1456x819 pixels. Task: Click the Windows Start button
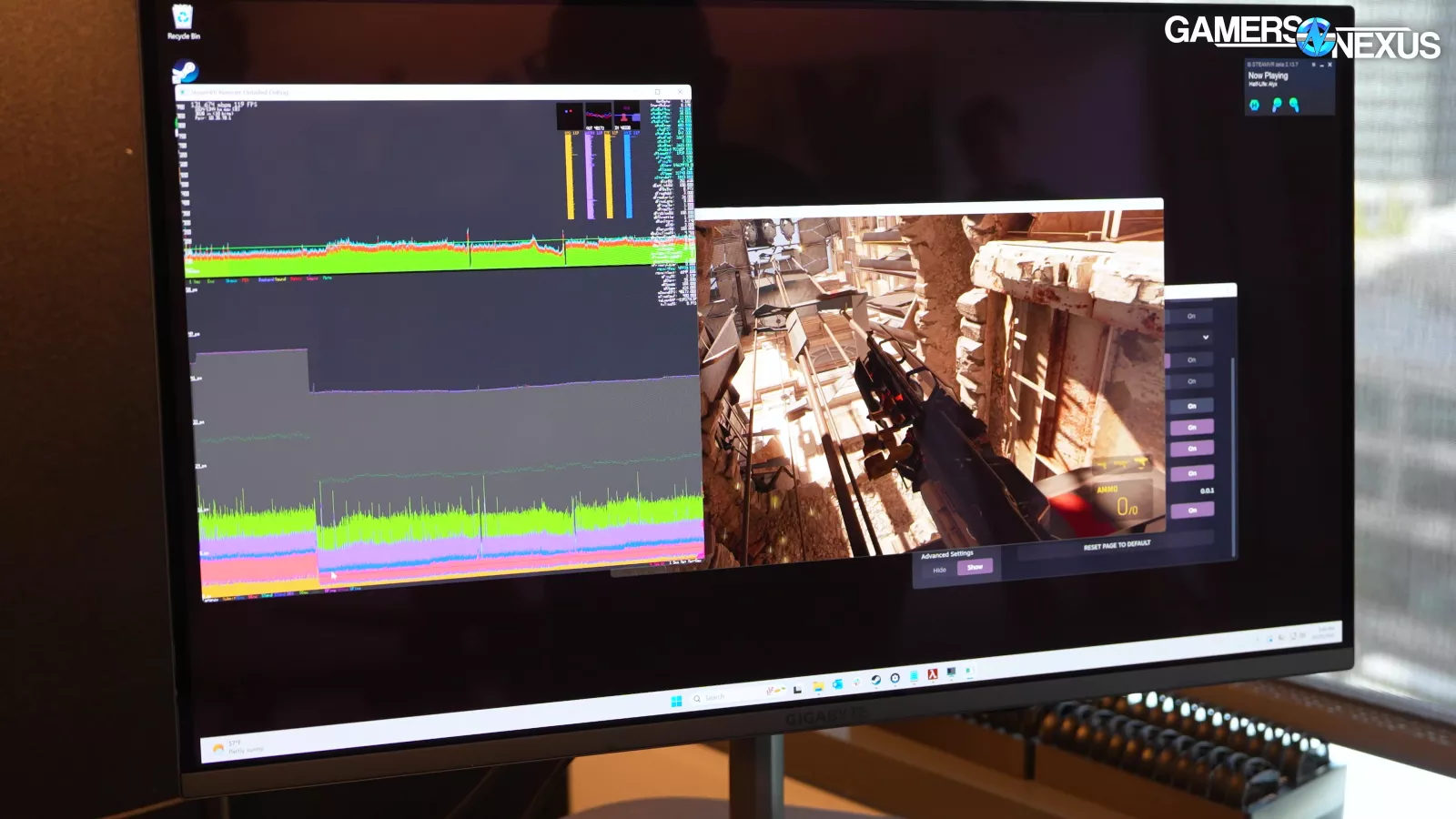point(676,701)
